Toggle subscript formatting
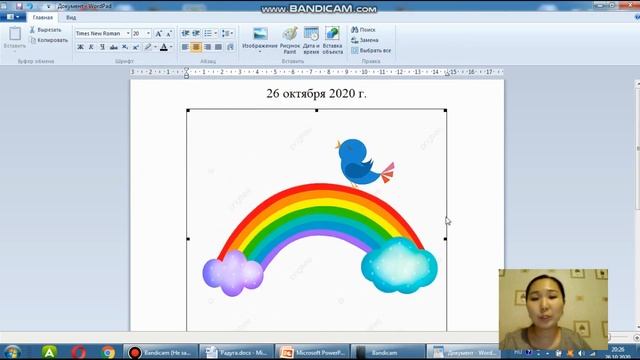The image size is (640, 360). [125, 47]
